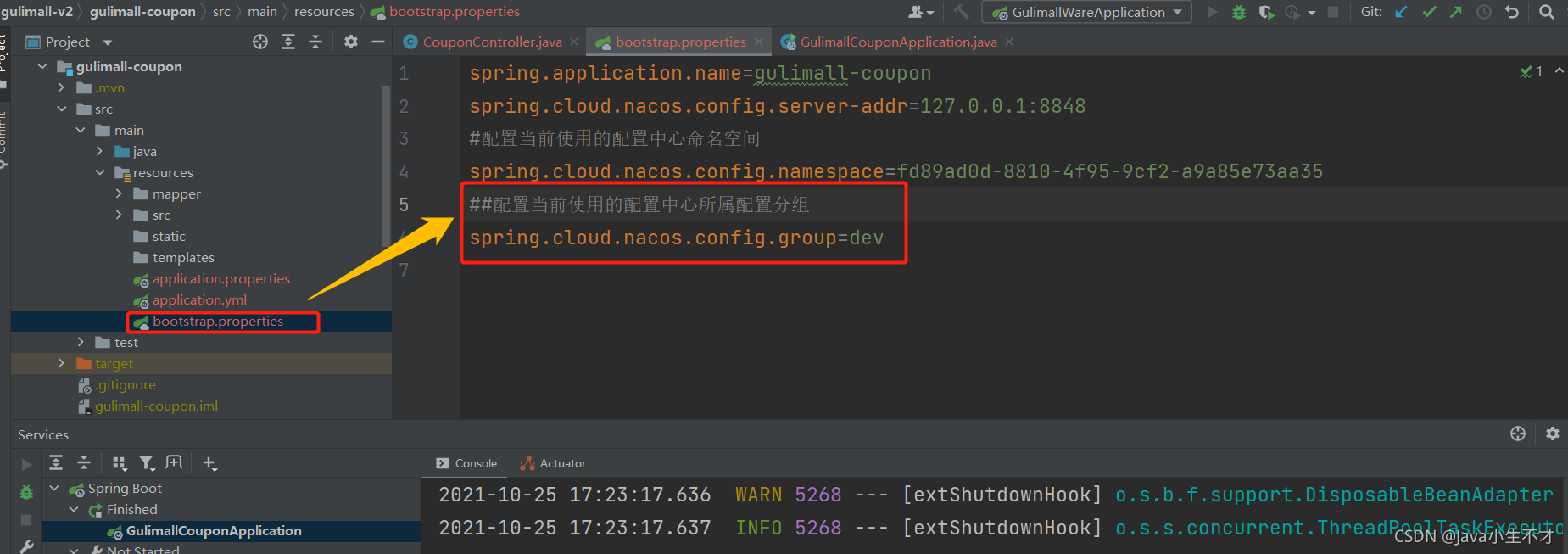Select GulimallCouponApplication in Services
1568x554 pixels.
coord(214,530)
